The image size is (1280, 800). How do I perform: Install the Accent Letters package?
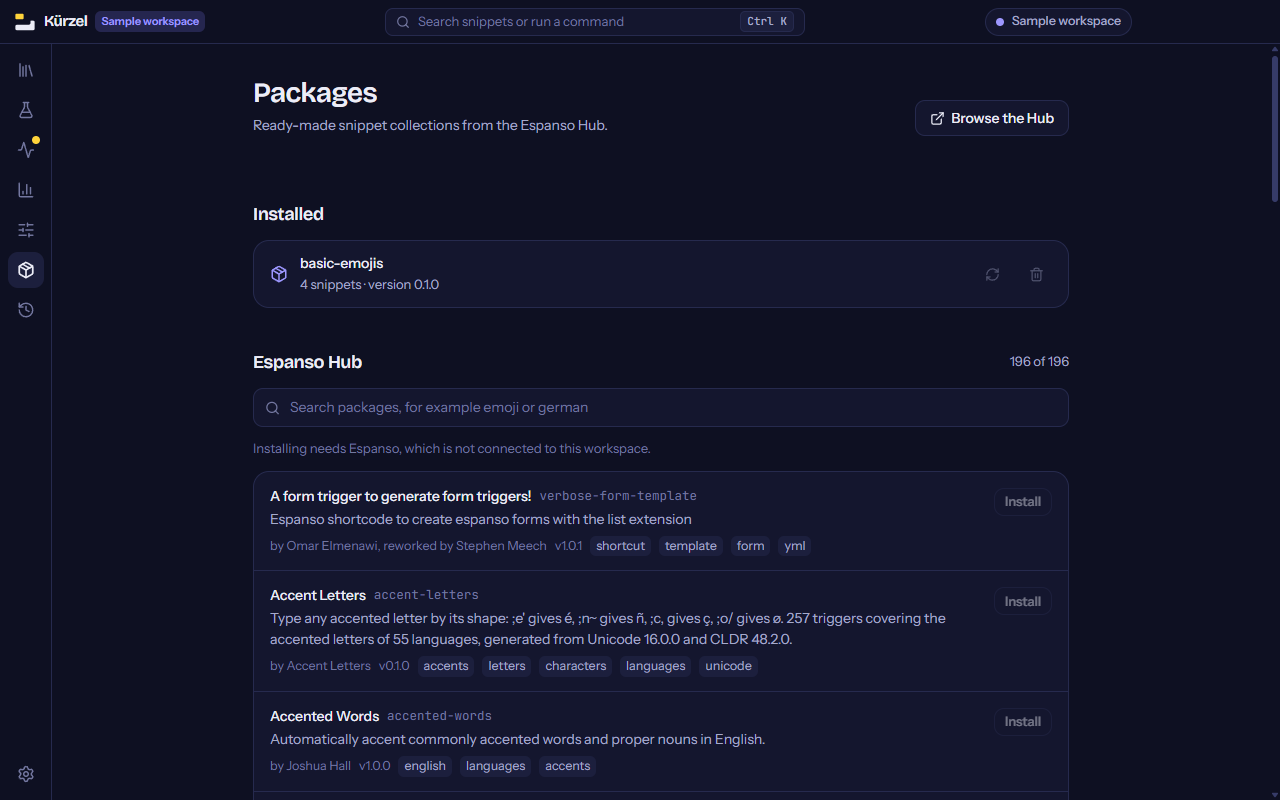[x=1023, y=602]
